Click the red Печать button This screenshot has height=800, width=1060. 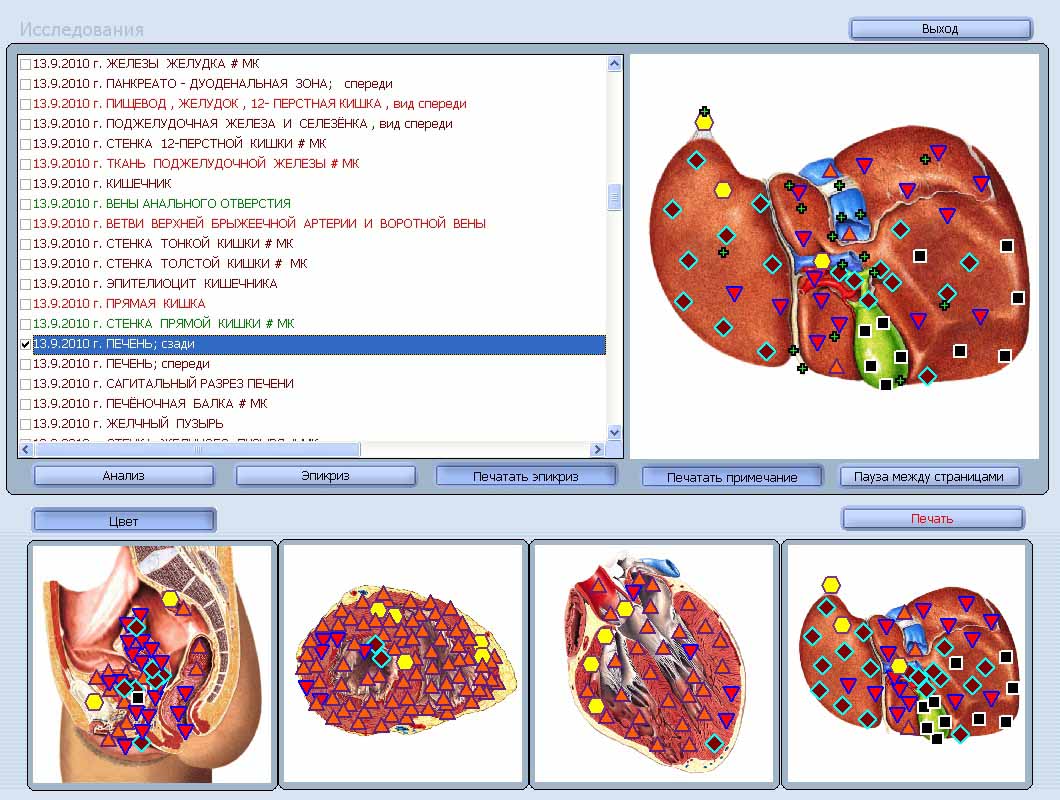(932, 519)
